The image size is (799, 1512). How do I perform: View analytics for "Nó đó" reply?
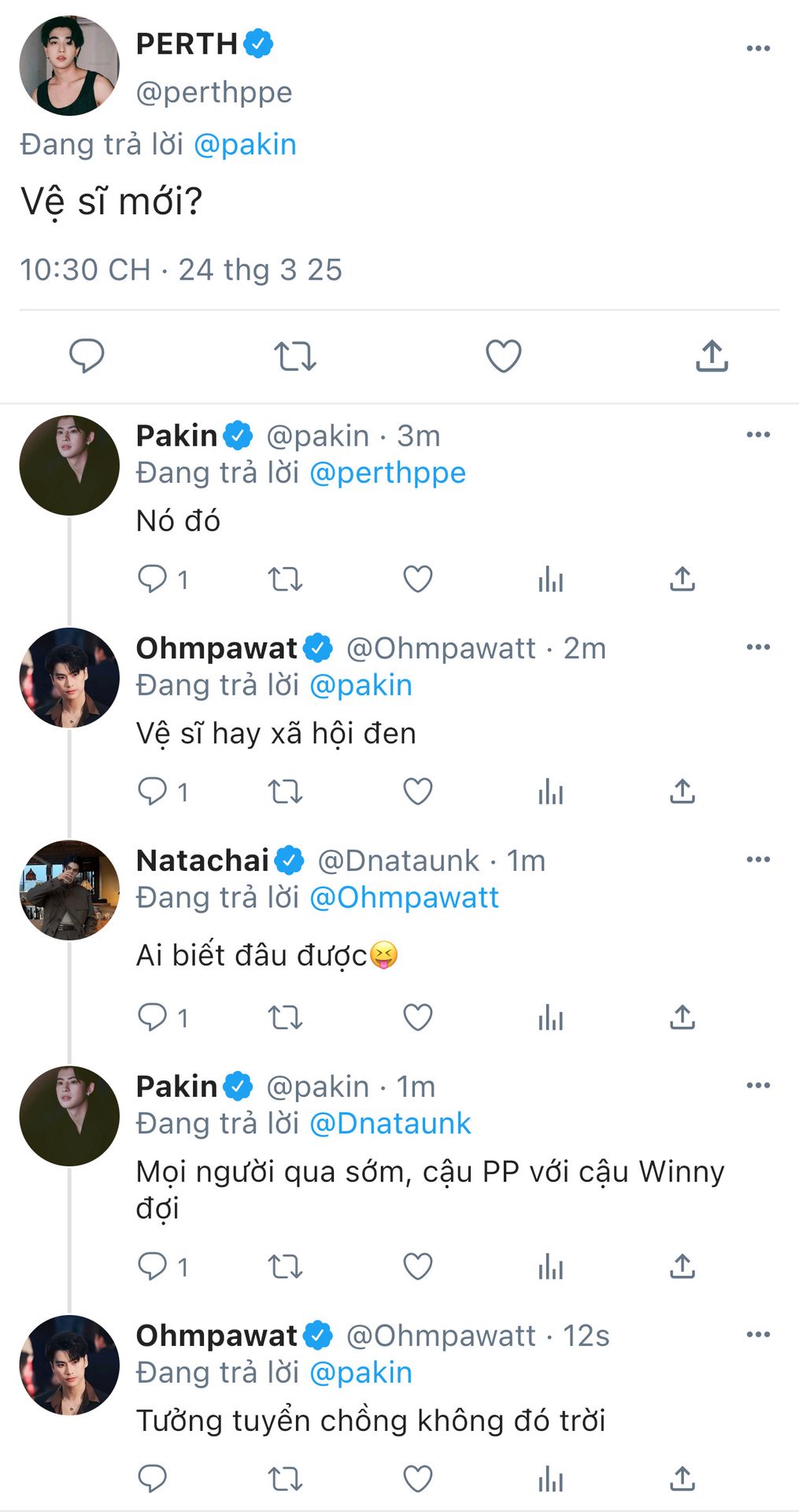click(550, 580)
